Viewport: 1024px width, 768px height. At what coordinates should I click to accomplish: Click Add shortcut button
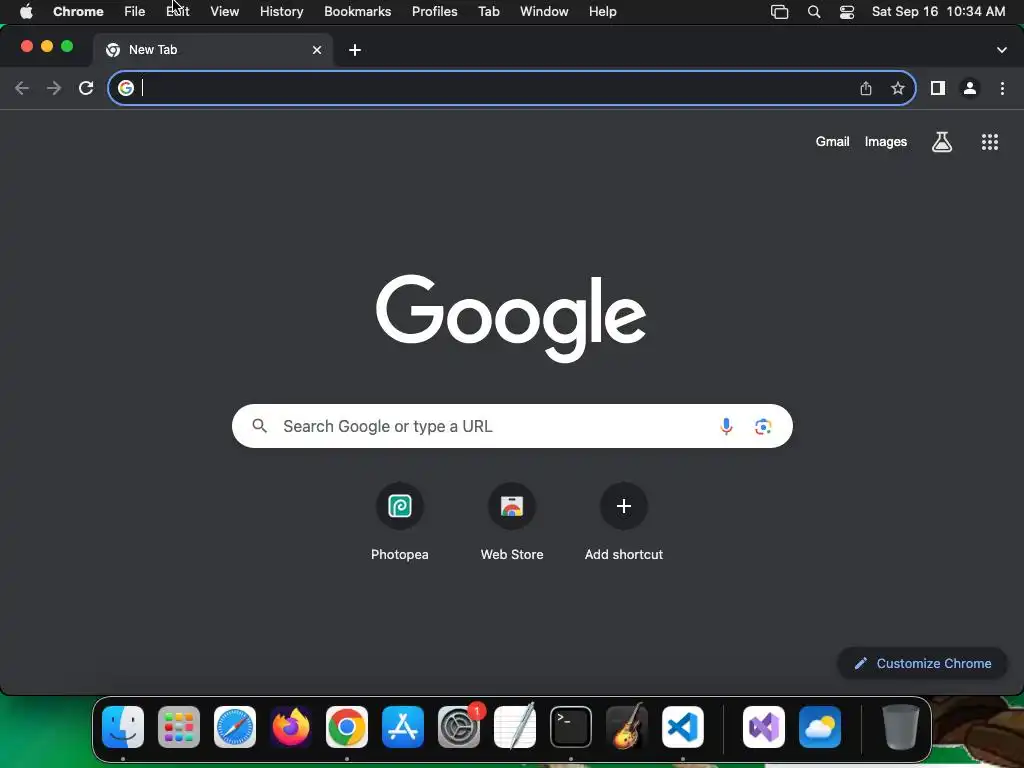click(x=624, y=506)
